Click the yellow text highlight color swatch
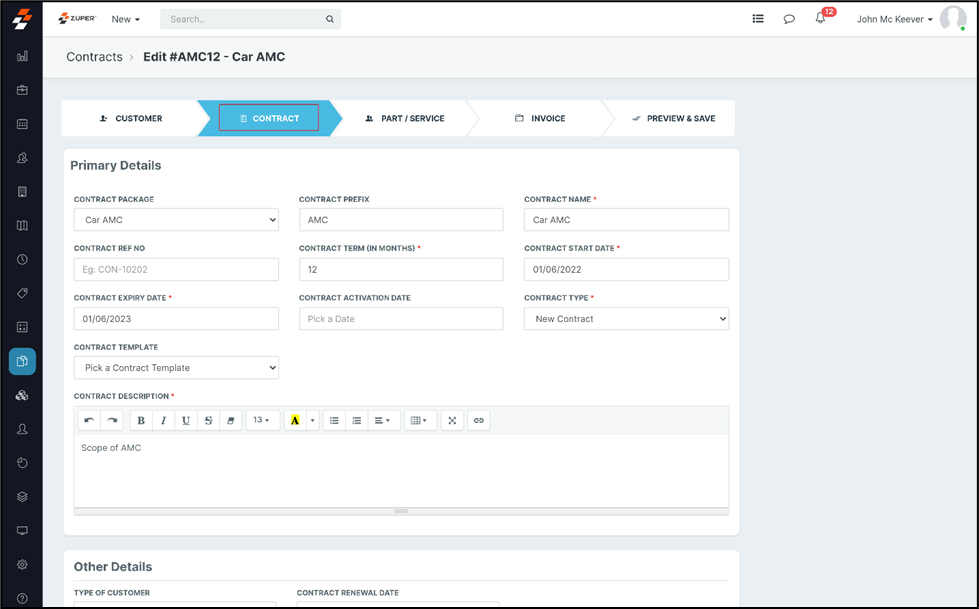The height and width of the screenshot is (609, 979). (x=295, y=420)
